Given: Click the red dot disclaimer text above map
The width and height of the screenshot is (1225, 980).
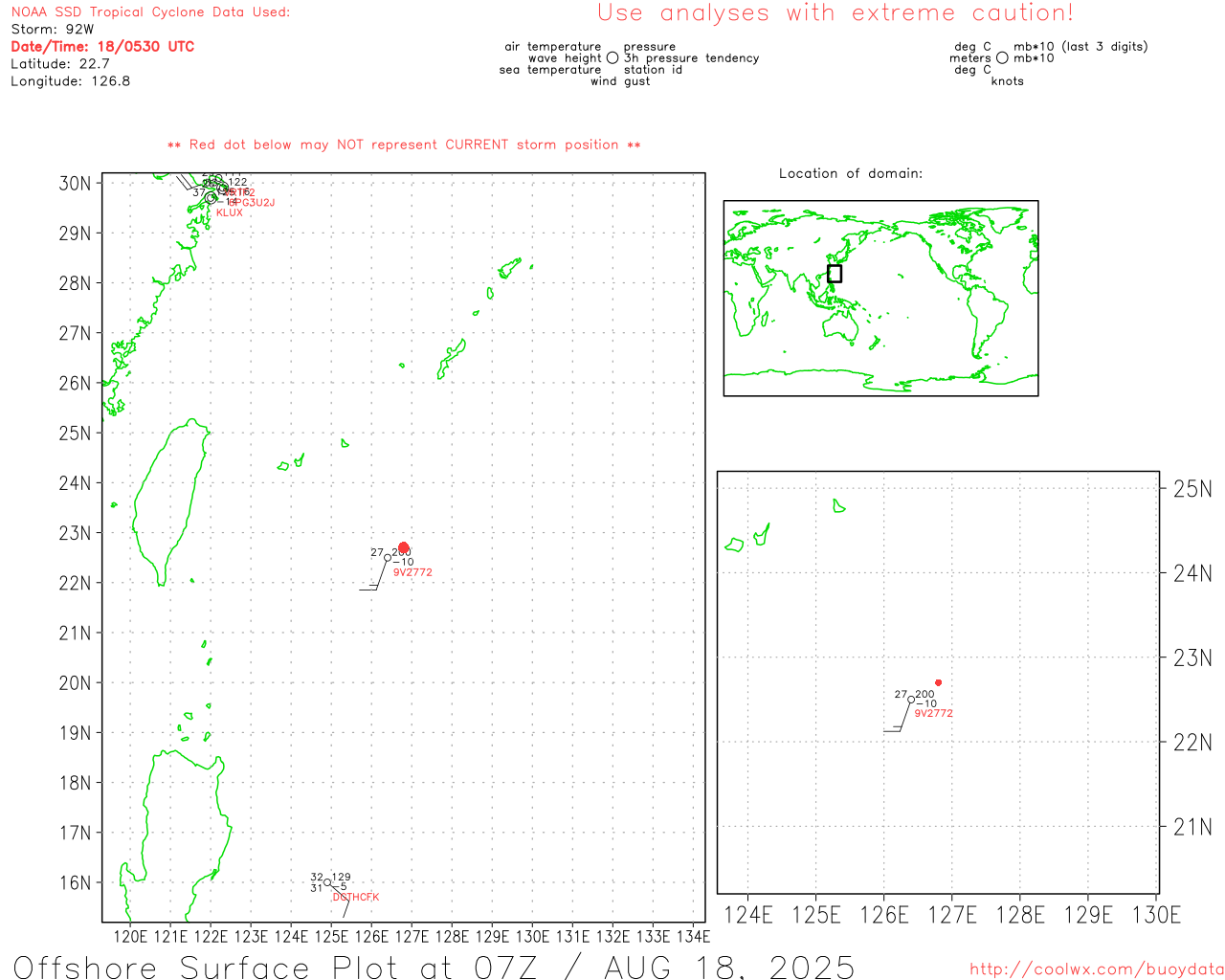Looking at the screenshot, I should [404, 145].
